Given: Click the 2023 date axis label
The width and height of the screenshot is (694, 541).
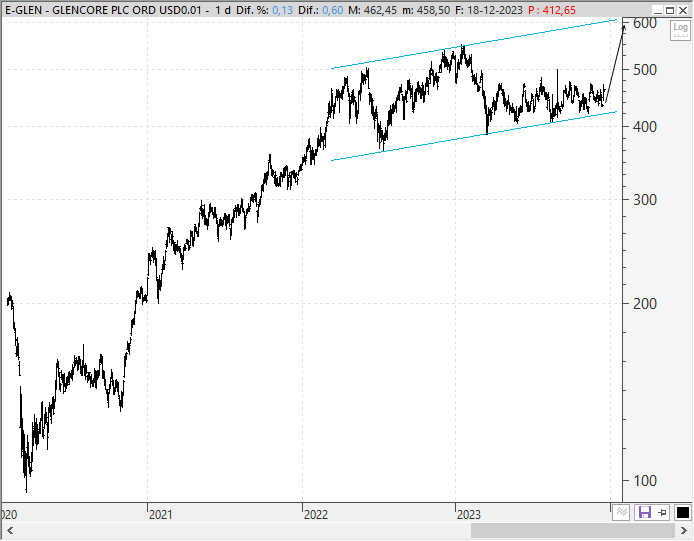Looking at the screenshot, I should pos(469,514).
